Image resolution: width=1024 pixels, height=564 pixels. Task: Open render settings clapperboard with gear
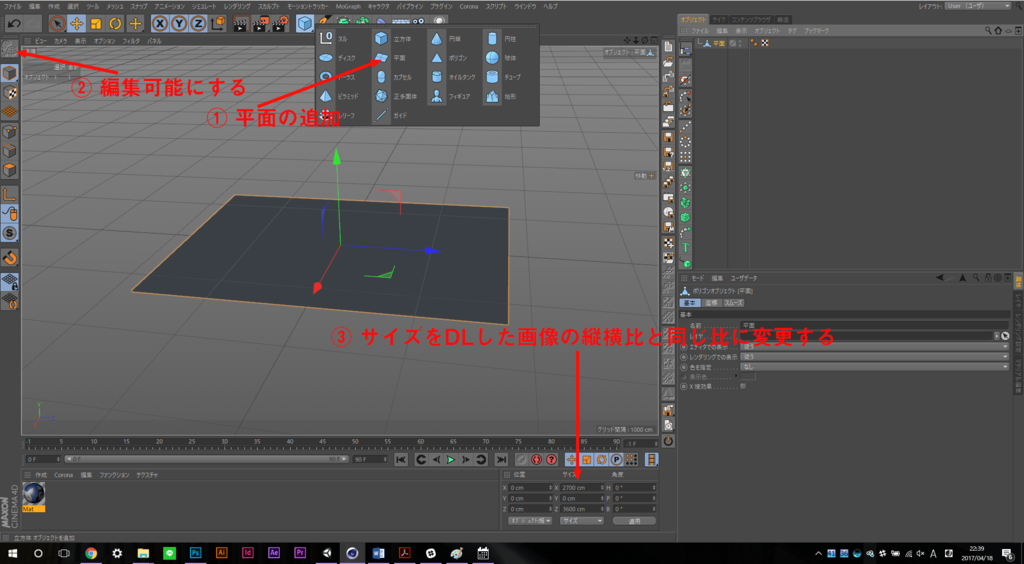coord(281,24)
